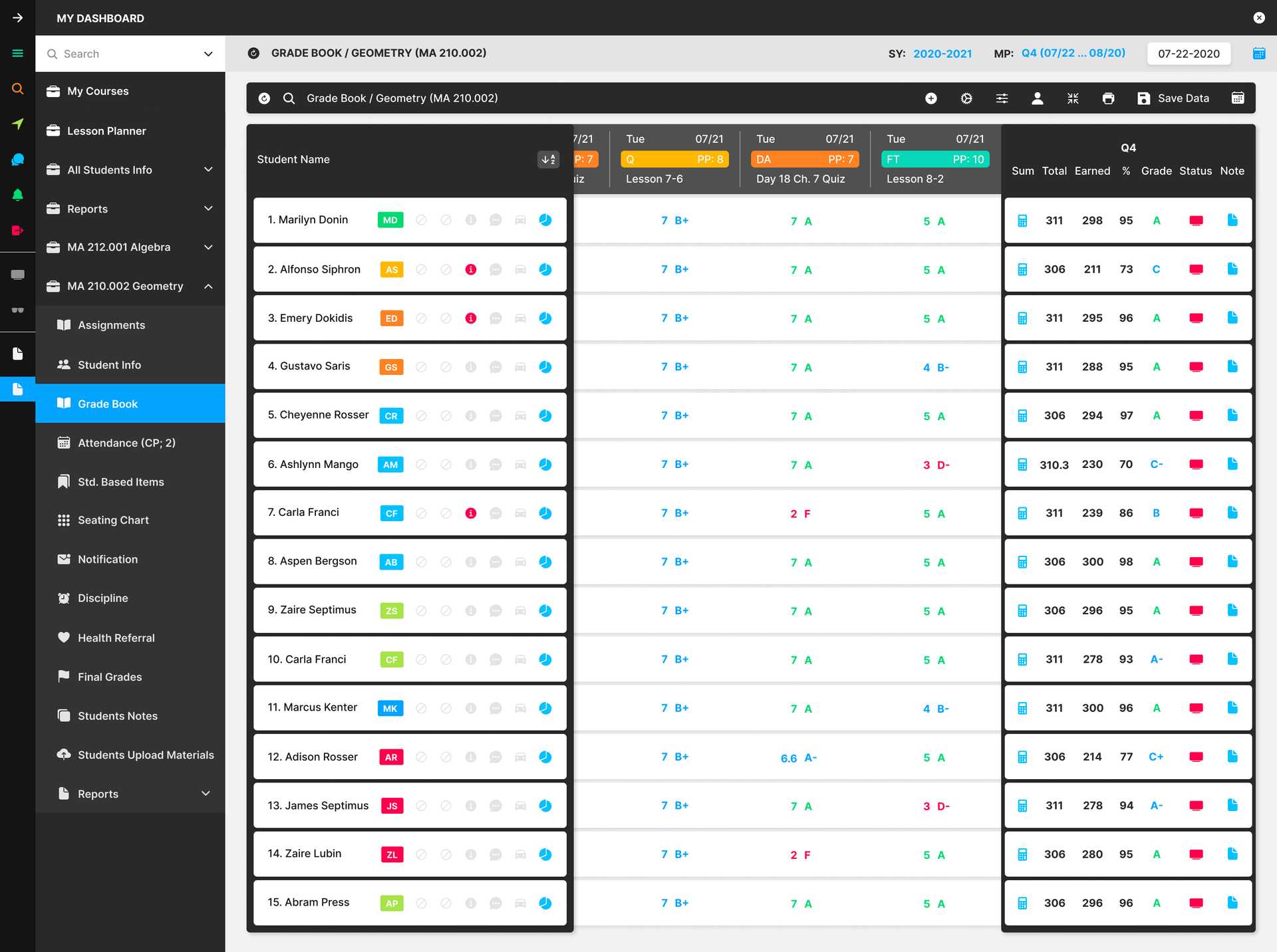This screenshot has width=1277, height=952.
Task: Click the red status indicator for Carla Franci
Action: pyautogui.click(x=1196, y=512)
